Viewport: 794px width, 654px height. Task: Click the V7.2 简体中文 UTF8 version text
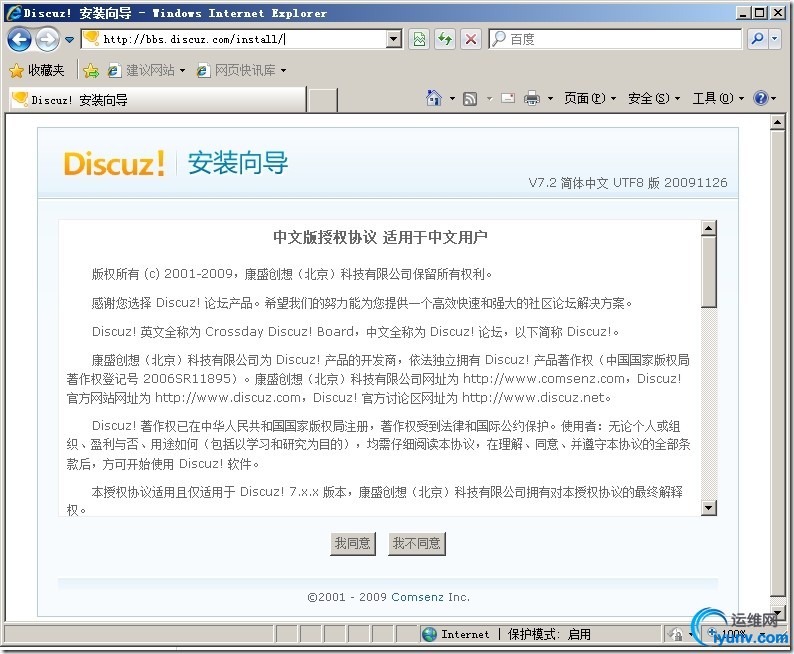pos(628,183)
